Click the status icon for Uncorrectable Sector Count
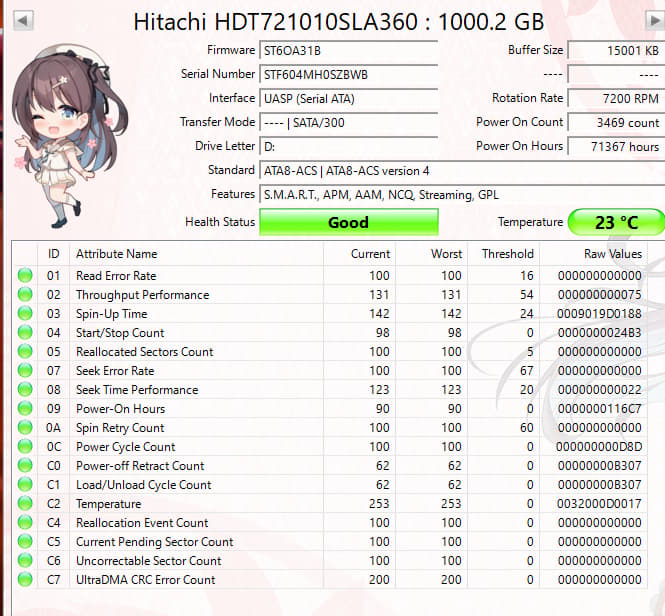Screen dimensions: 665x616 [25, 560]
